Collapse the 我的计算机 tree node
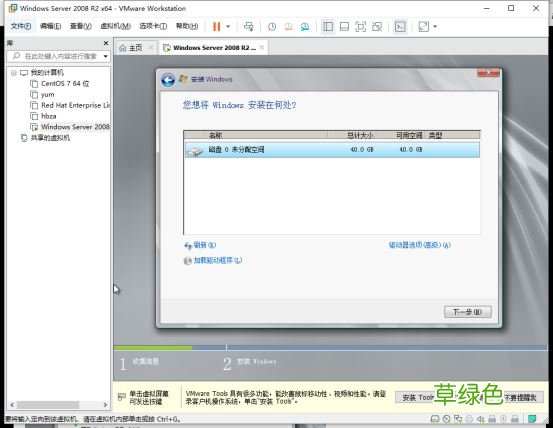553x428 pixels. (14, 73)
